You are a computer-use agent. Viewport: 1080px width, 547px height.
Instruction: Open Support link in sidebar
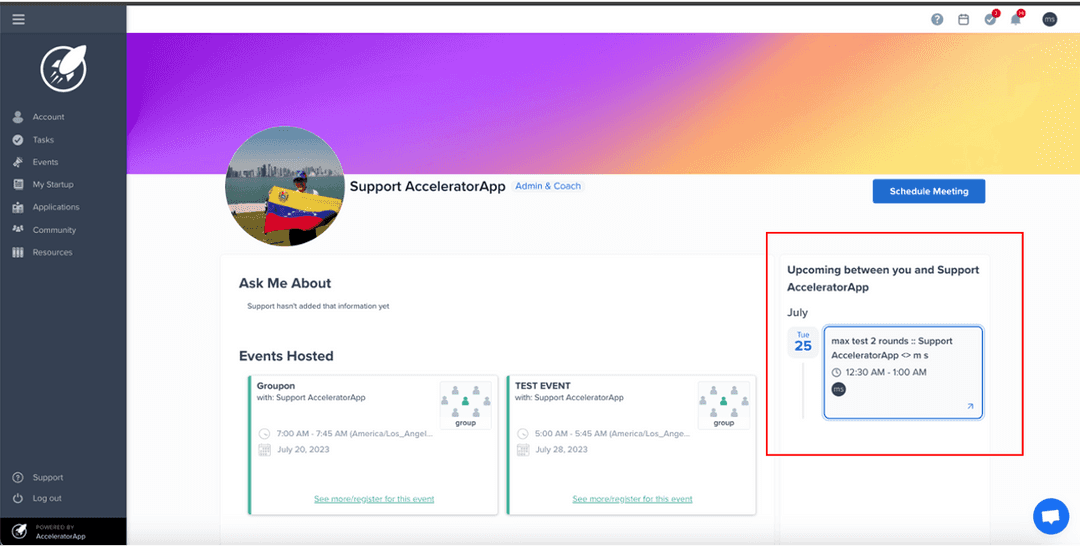point(48,477)
